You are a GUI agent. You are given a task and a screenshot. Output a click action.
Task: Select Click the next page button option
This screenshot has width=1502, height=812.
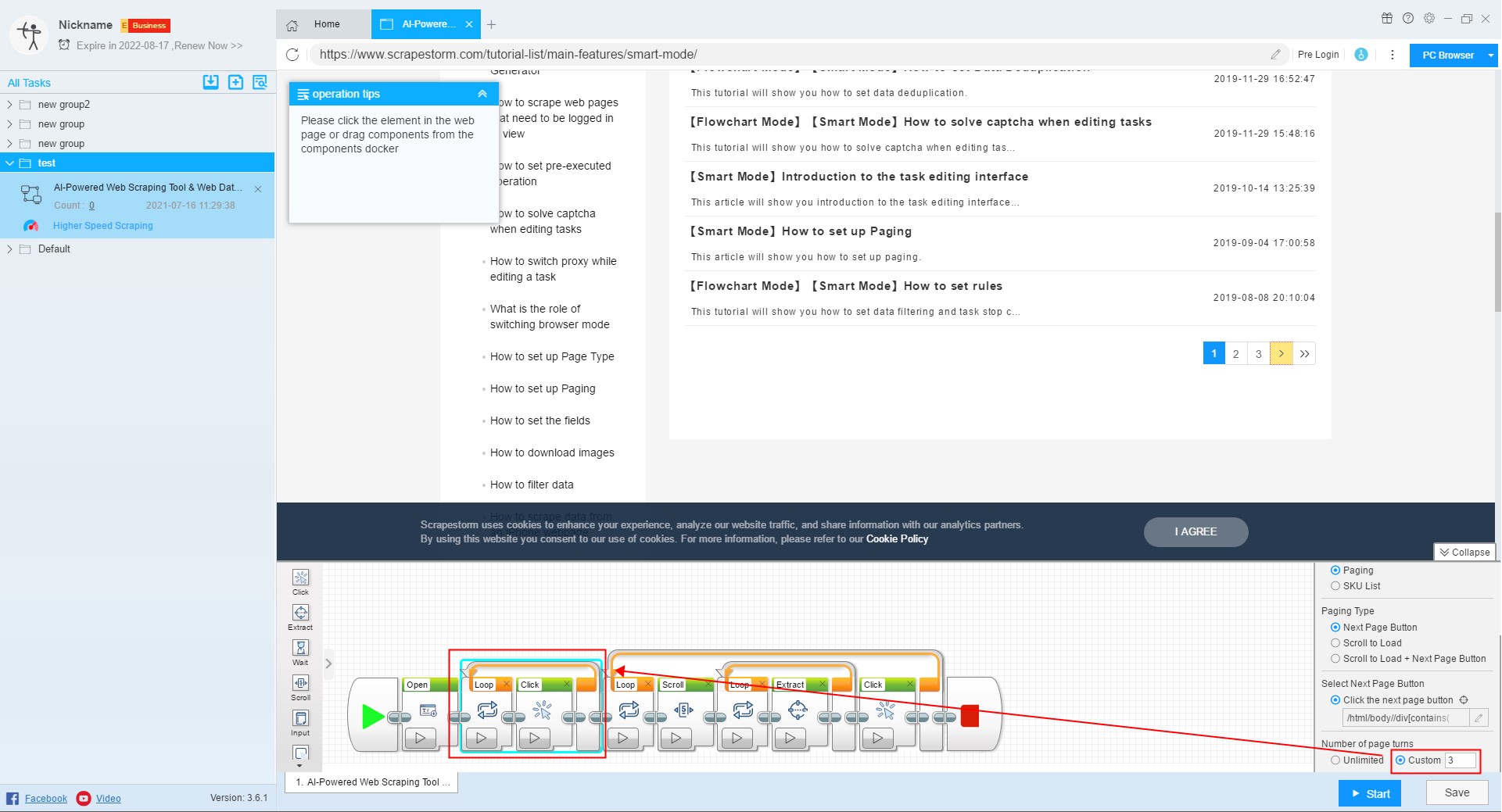click(1335, 700)
